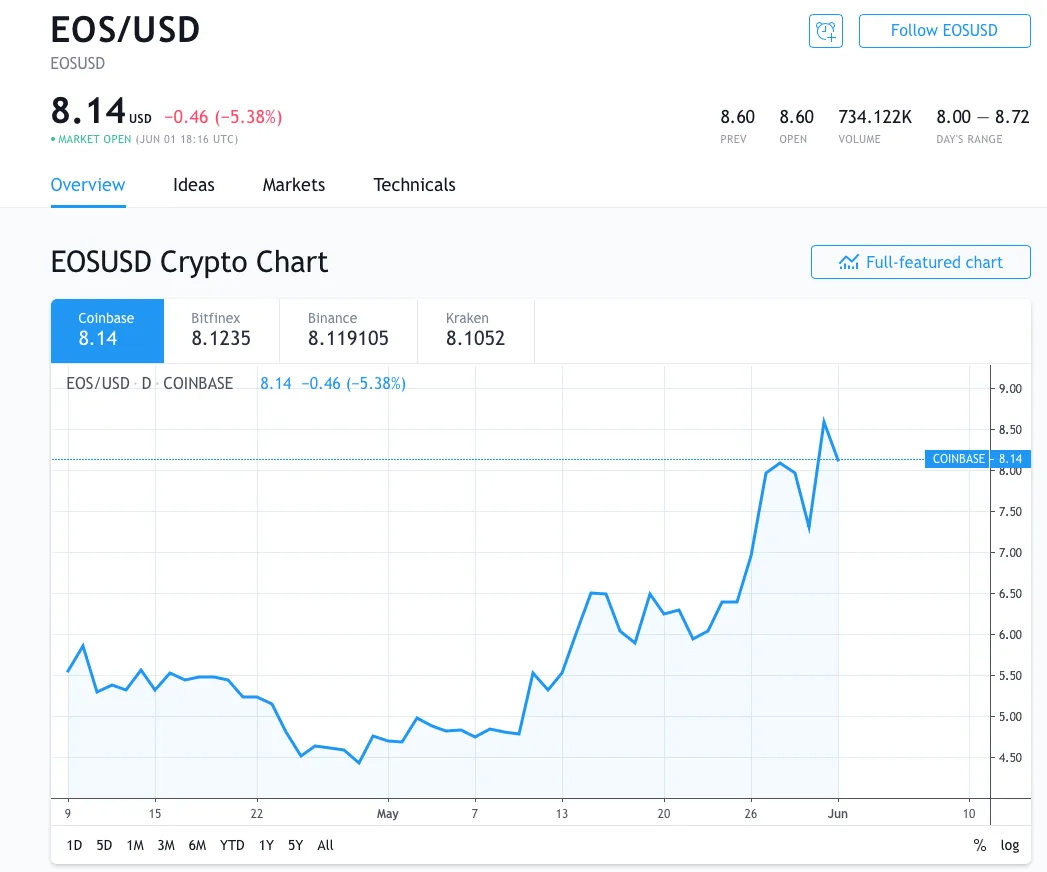Select the Coinbase 8.14 exchange tab
Screen dimensions: 1047x872
coord(108,331)
